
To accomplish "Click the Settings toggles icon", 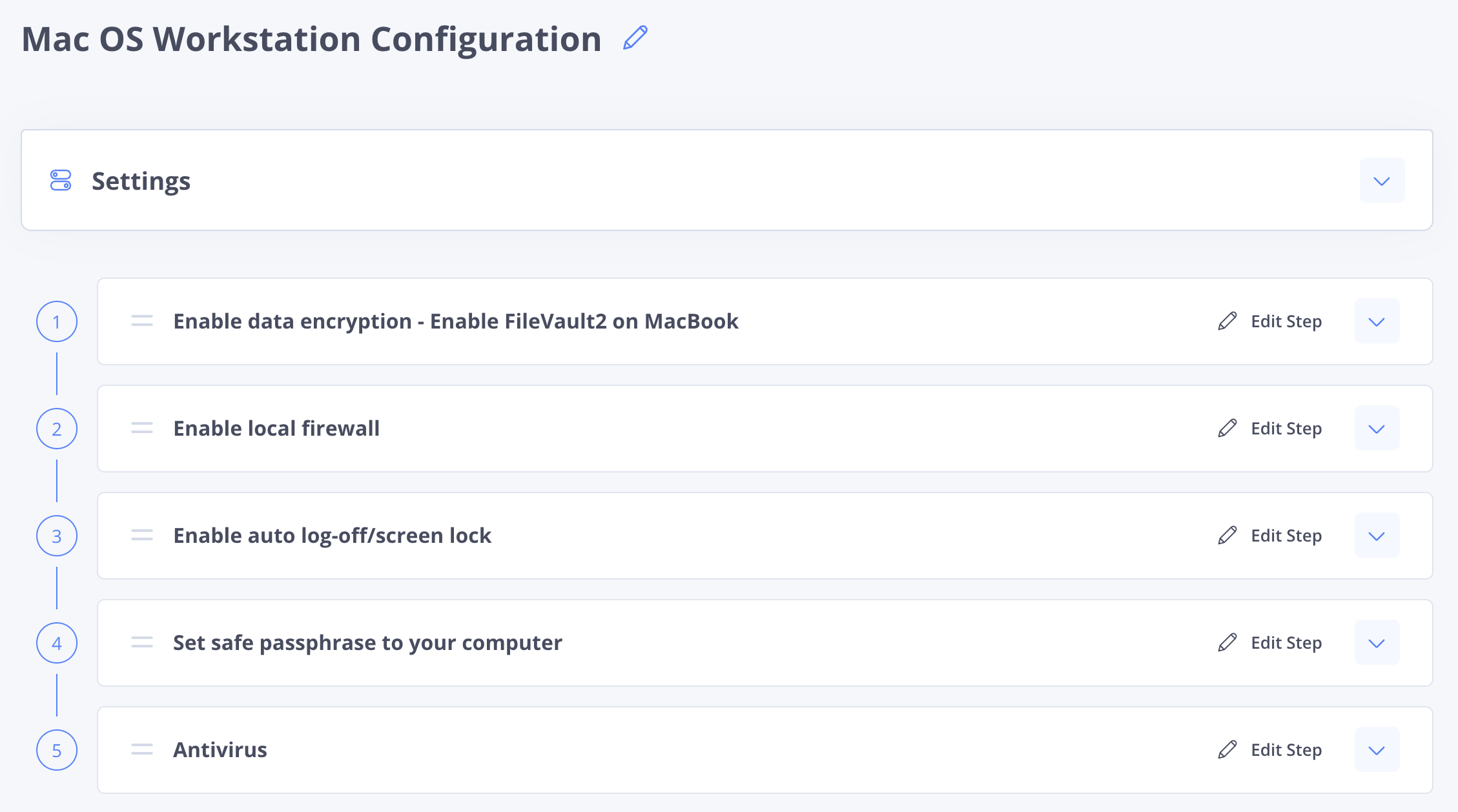I will 61,181.
